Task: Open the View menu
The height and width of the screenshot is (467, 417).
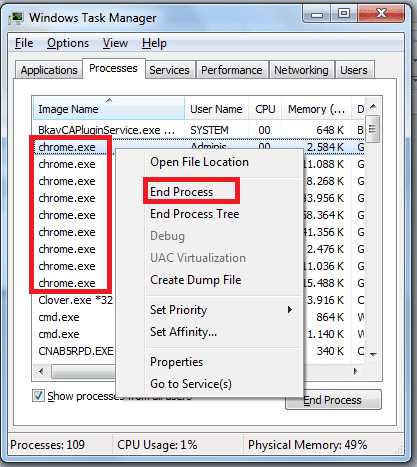Action: [115, 43]
